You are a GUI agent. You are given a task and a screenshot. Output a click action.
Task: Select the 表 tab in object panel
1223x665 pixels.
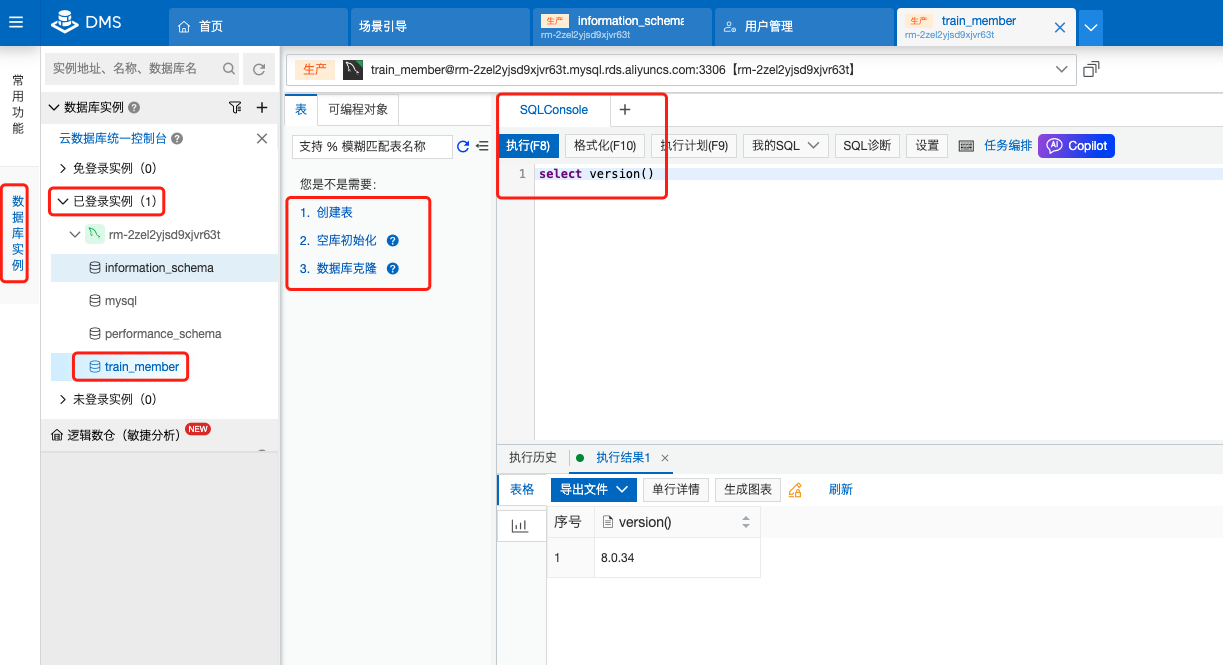pyautogui.click(x=301, y=110)
